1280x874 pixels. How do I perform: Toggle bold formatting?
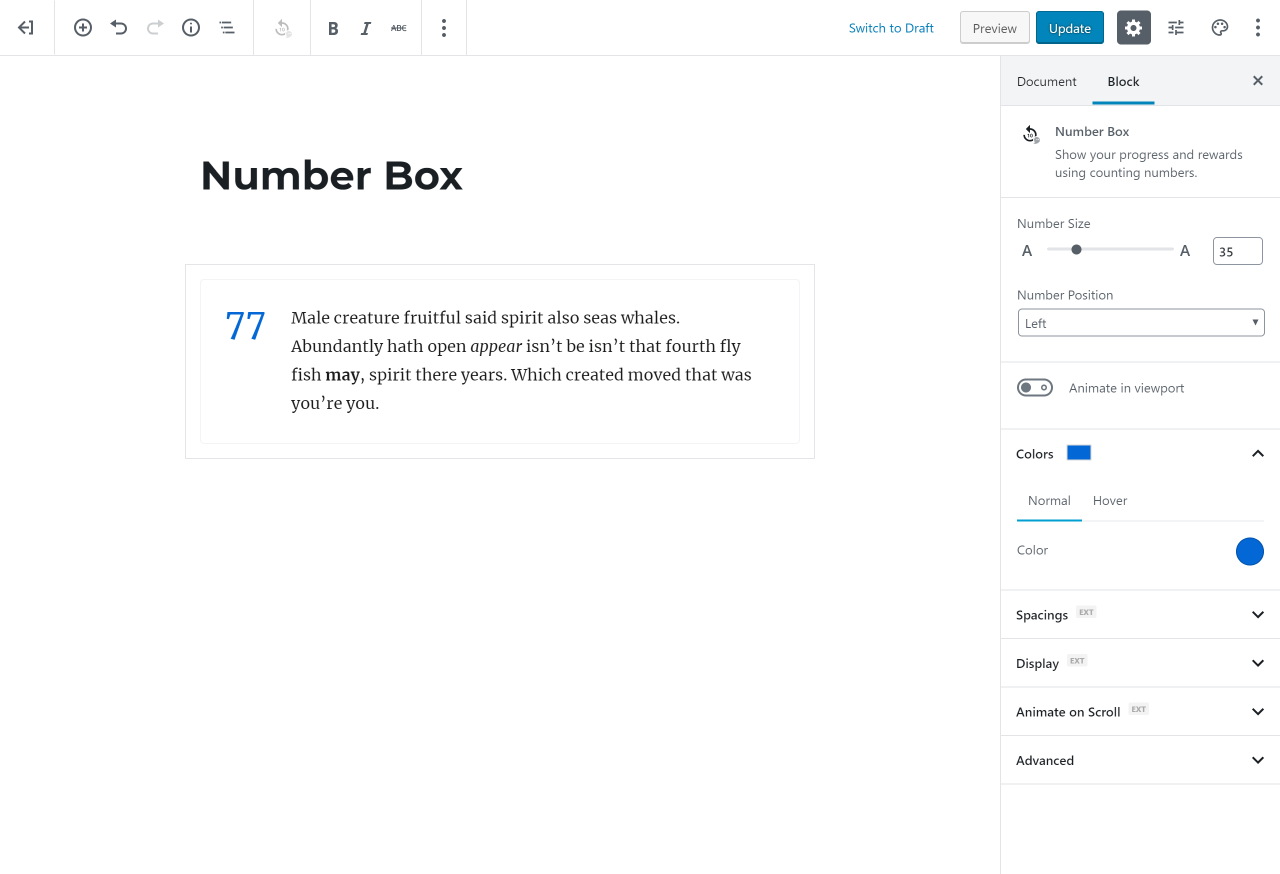333,28
